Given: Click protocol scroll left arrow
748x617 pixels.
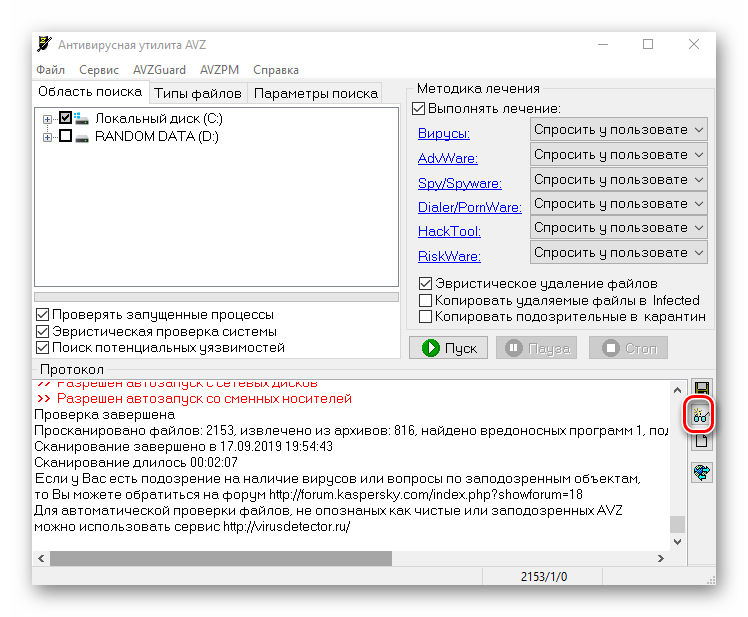Looking at the screenshot, I should click(x=42, y=558).
